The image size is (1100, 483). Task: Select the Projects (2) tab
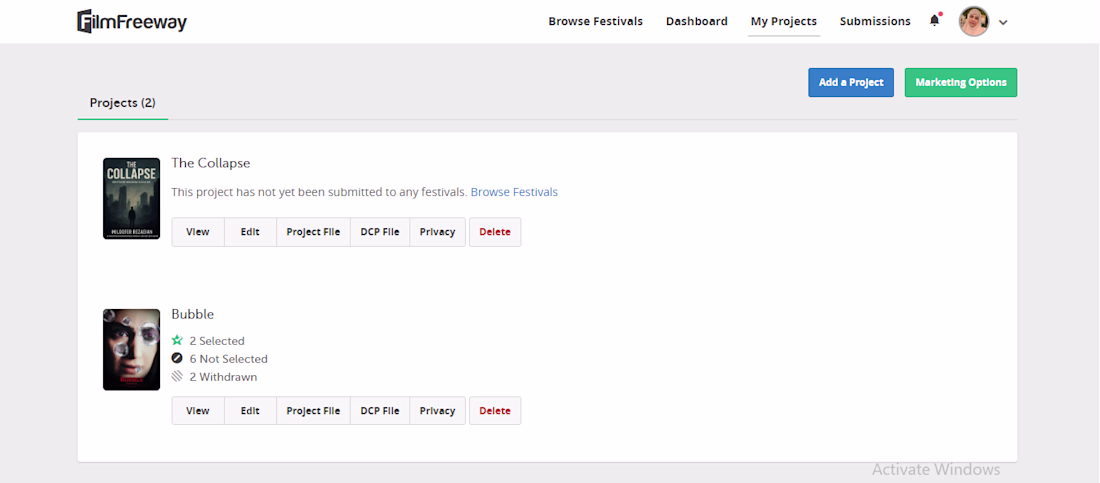(123, 103)
